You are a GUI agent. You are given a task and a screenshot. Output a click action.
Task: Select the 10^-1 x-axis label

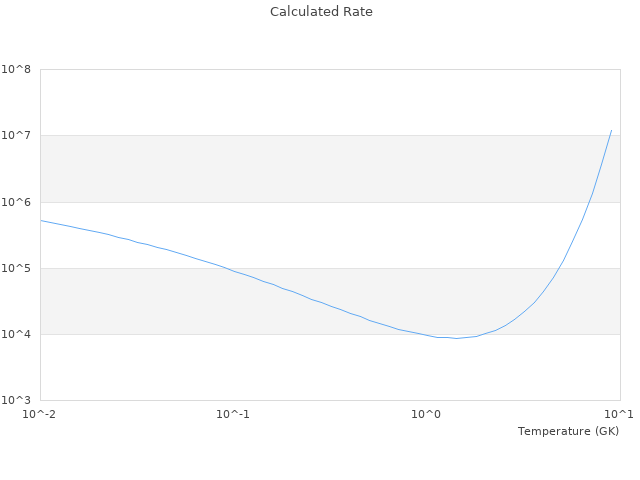click(233, 414)
